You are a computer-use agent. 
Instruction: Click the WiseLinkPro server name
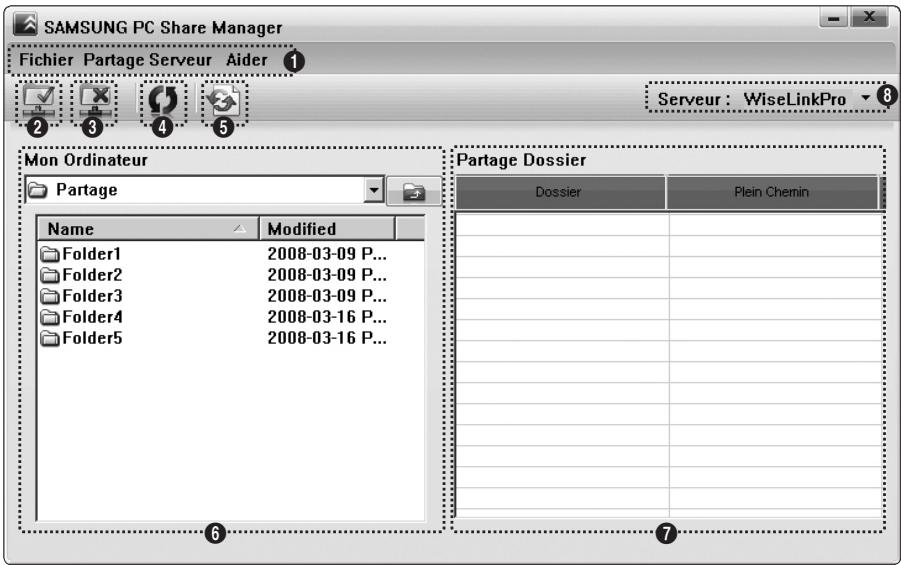795,99
